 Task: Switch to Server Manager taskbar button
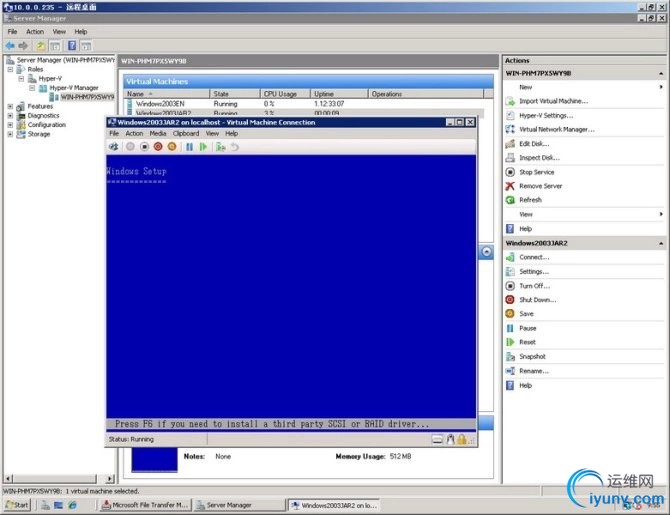[238, 505]
